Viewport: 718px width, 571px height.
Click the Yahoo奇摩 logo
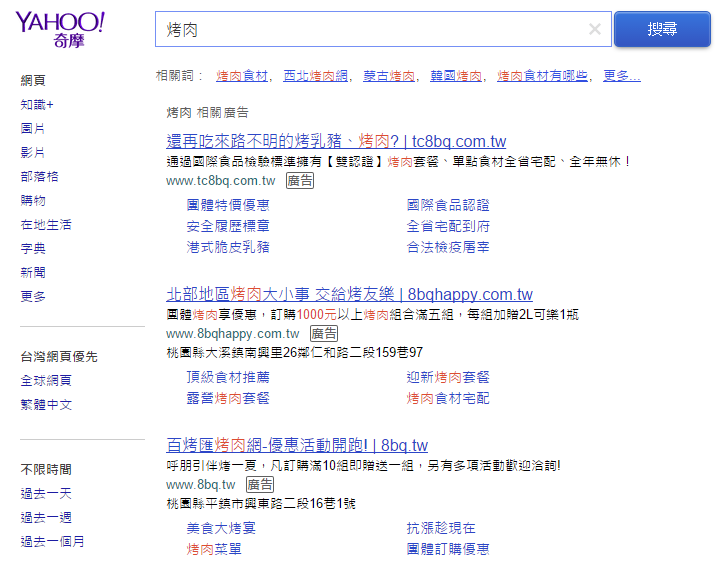[60, 30]
